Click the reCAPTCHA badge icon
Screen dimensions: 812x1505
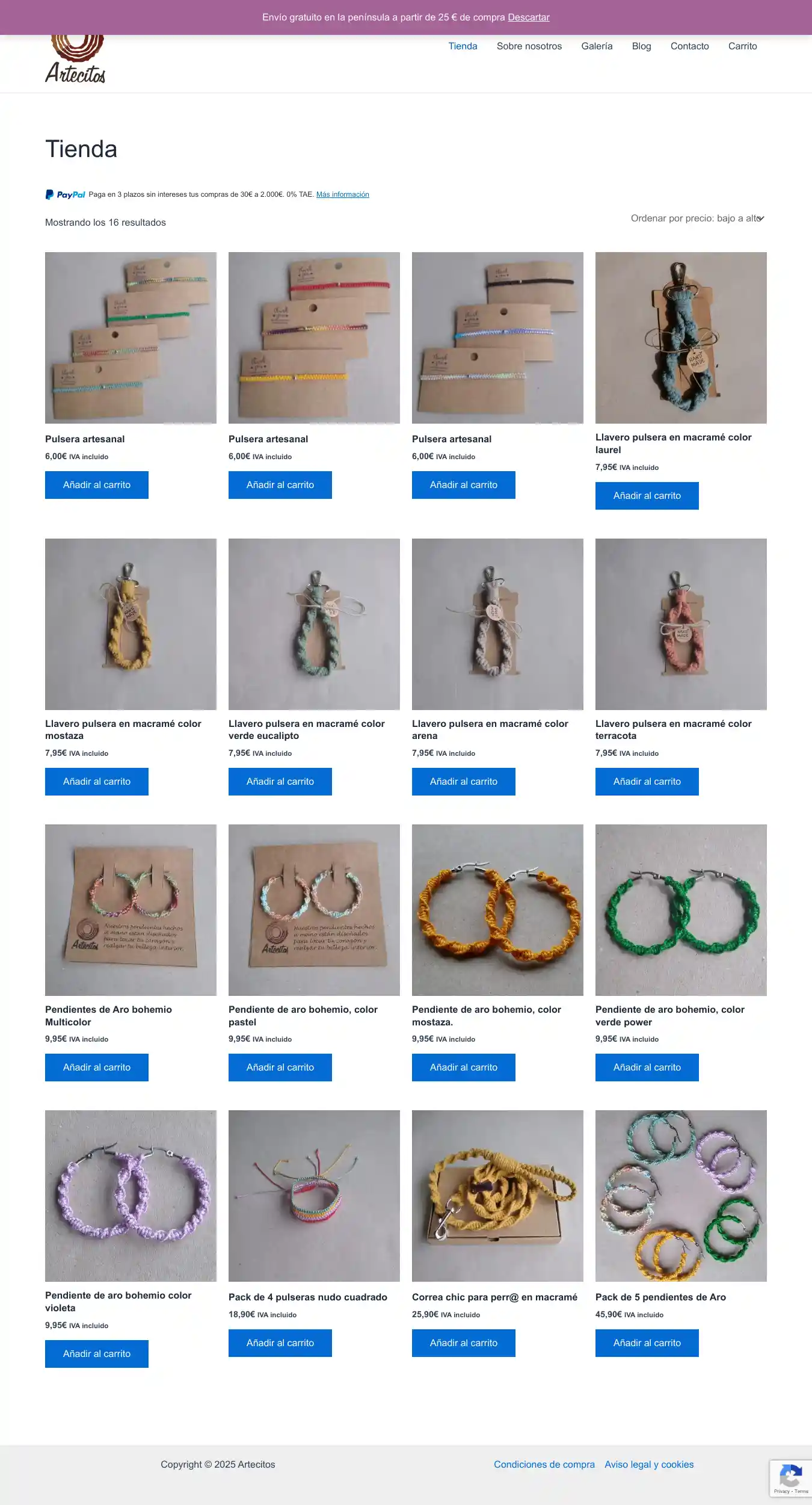pyautogui.click(x=790, y=1477)
